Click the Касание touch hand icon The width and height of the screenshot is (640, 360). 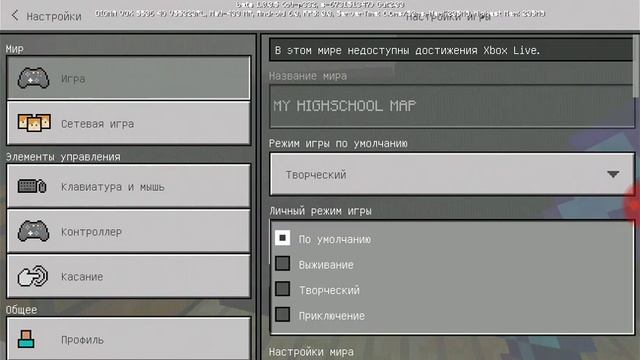click(x=33, y=276)
